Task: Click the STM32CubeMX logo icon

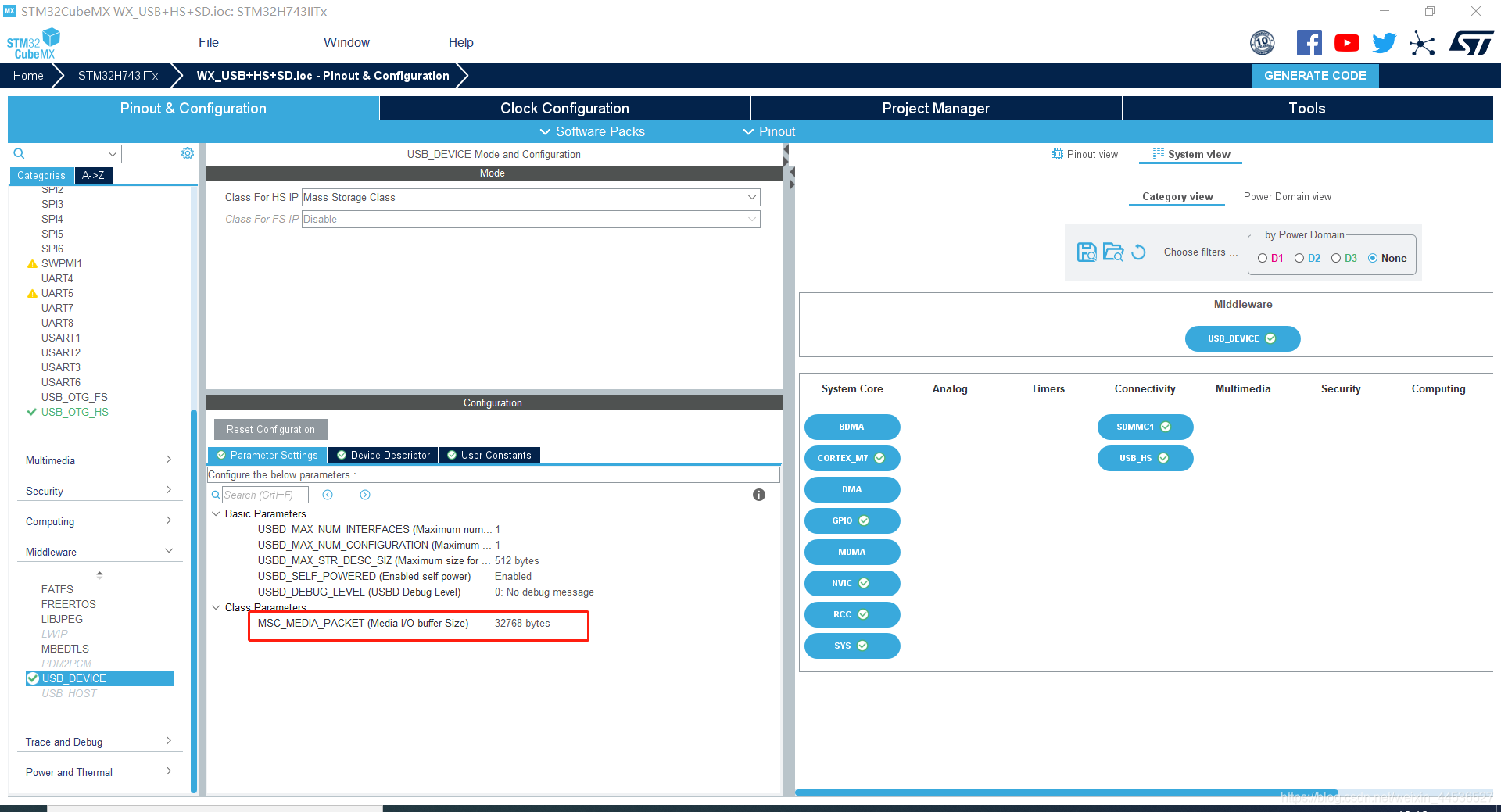Action: (x=33, y=43)
